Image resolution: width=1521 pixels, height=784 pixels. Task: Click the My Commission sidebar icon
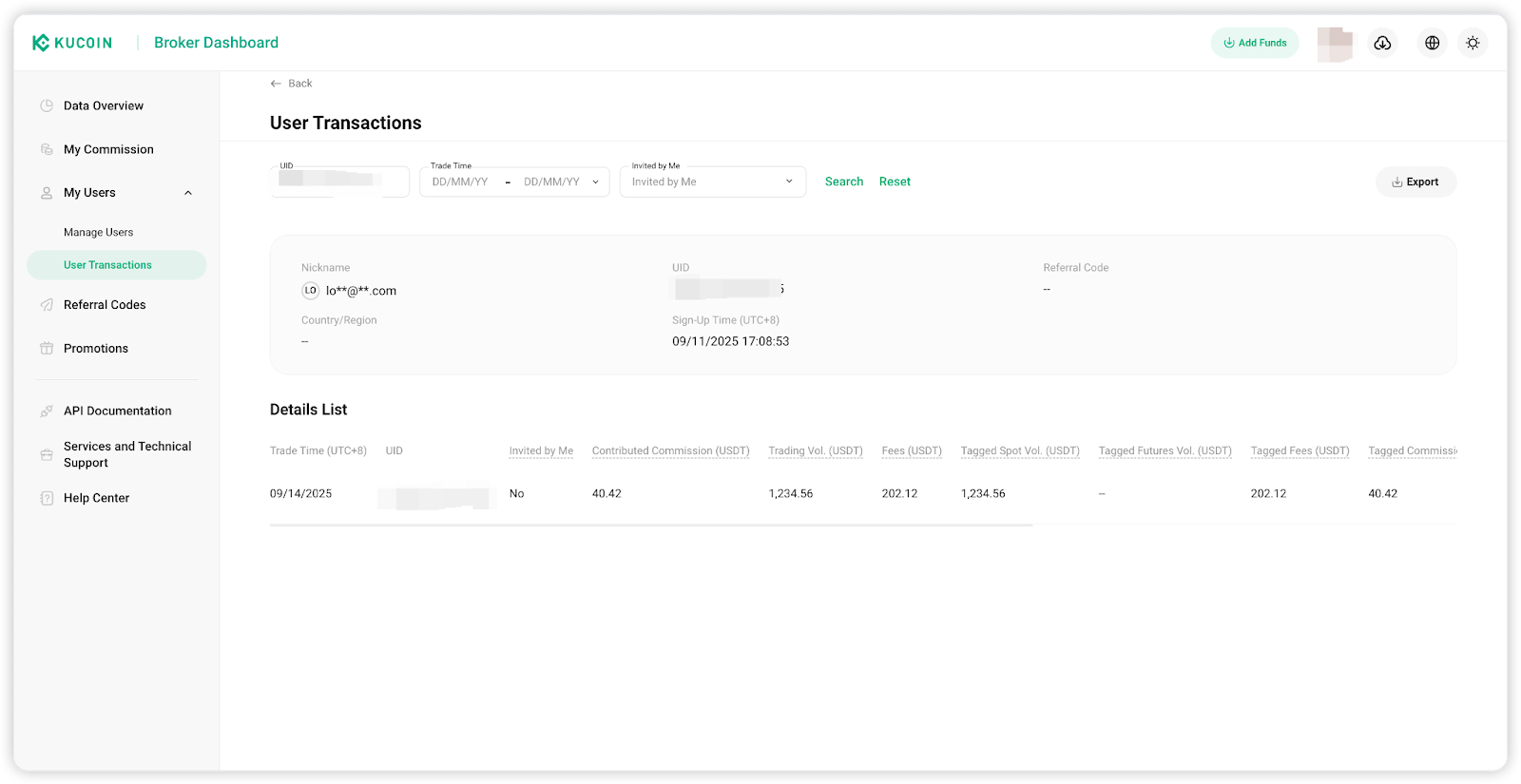click(x=47, y=149)
